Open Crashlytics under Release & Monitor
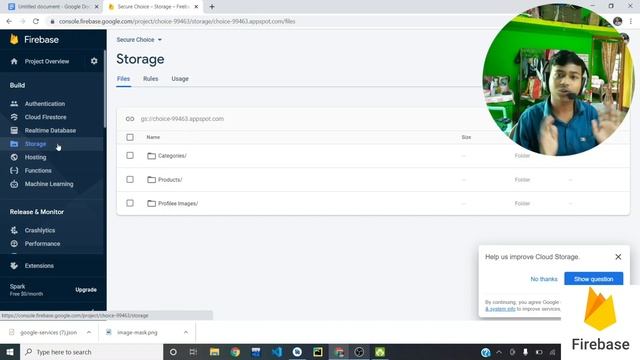This screenshot has width=640, height=360. (40, 230)
